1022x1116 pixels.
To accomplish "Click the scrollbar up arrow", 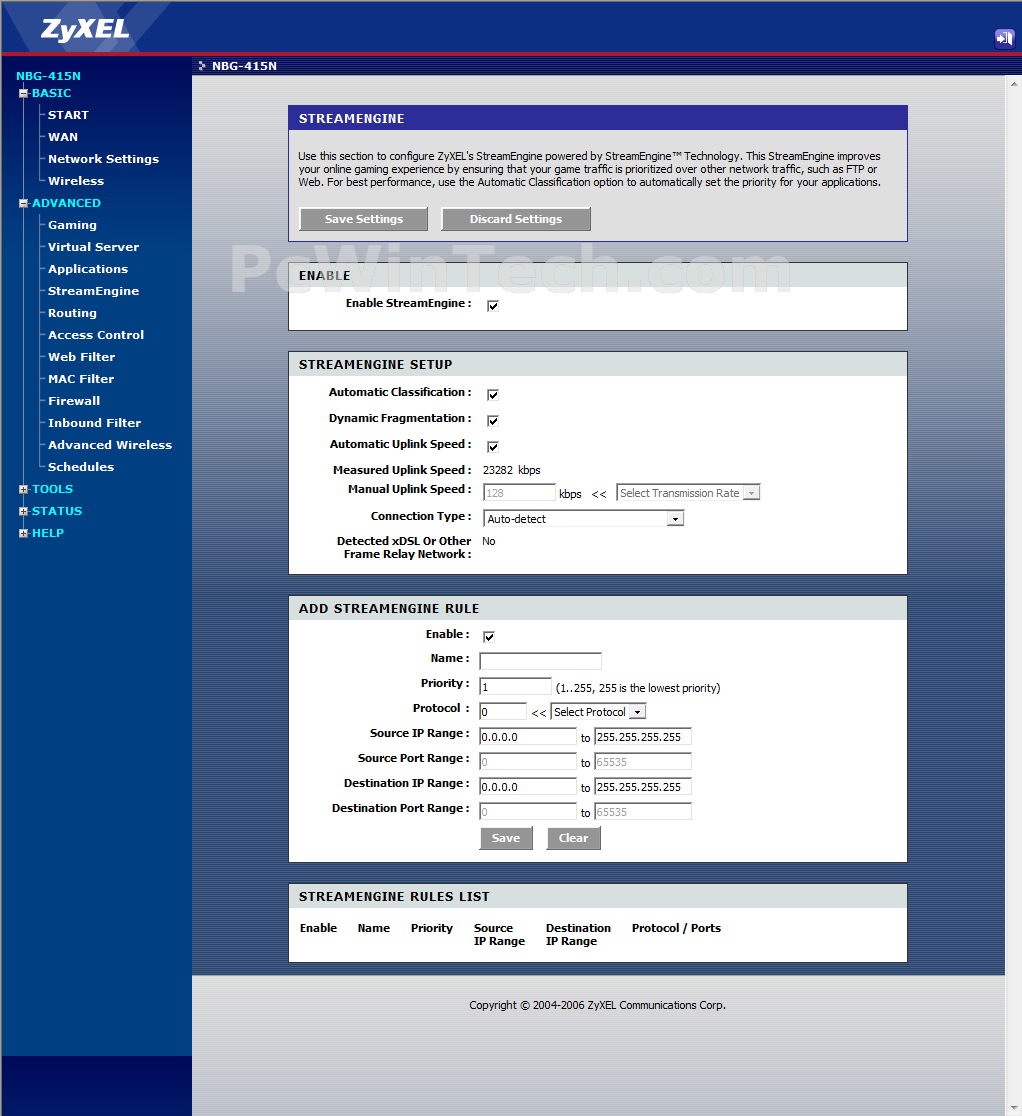I will [x=1013, y=84].
